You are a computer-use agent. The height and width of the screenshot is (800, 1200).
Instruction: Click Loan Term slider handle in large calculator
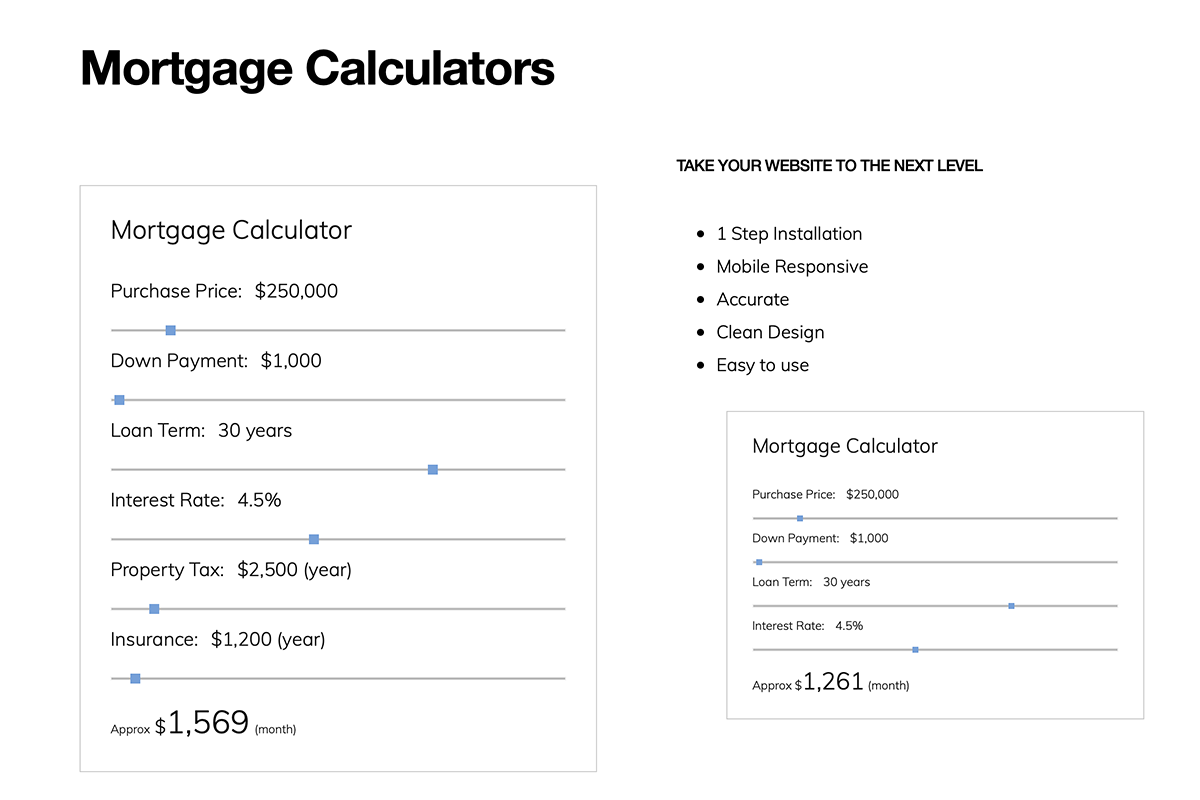click(x=433, y=470)
